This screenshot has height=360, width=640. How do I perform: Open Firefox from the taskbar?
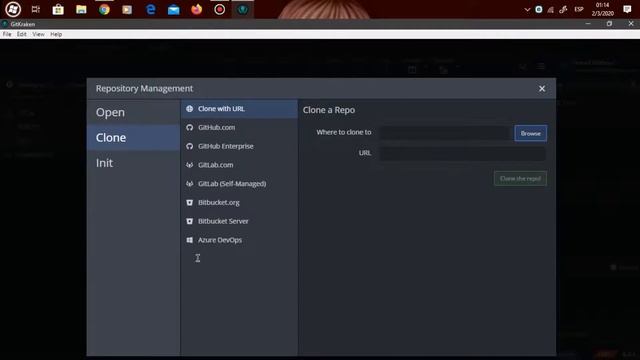[x=196, y=9]
